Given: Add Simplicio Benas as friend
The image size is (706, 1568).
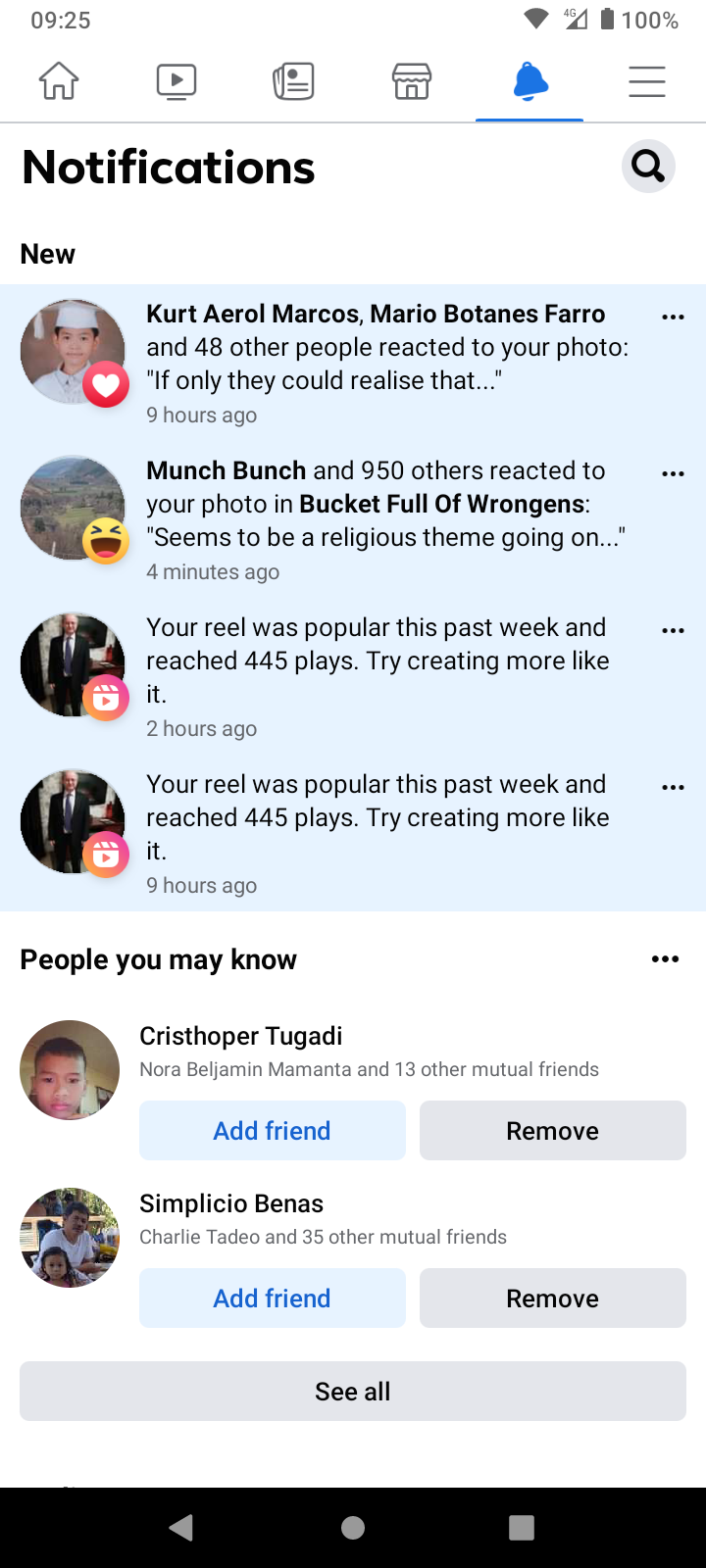Looking at the screenshot, I should click(273, 1298).
